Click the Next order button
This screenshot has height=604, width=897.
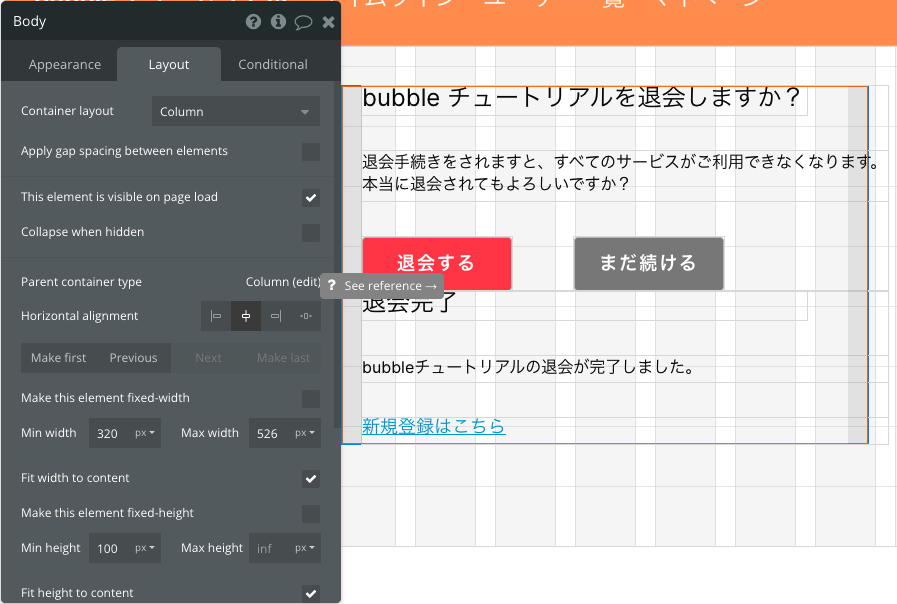point(208,357)
